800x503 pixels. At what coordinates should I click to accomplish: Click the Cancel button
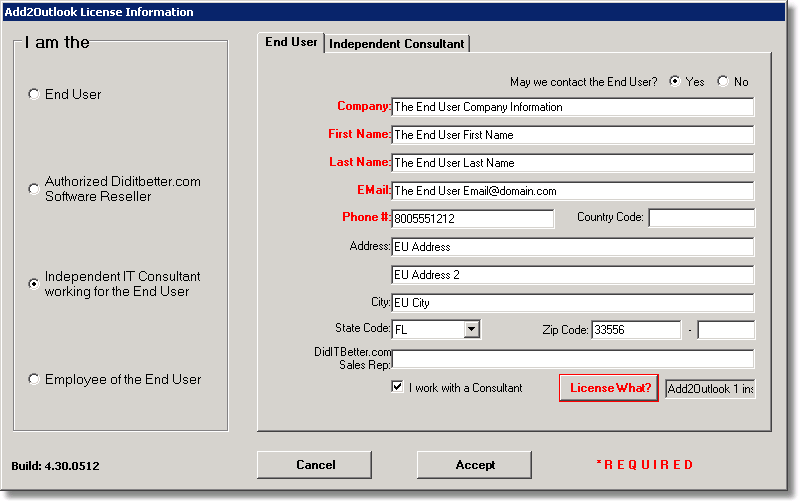314,465
